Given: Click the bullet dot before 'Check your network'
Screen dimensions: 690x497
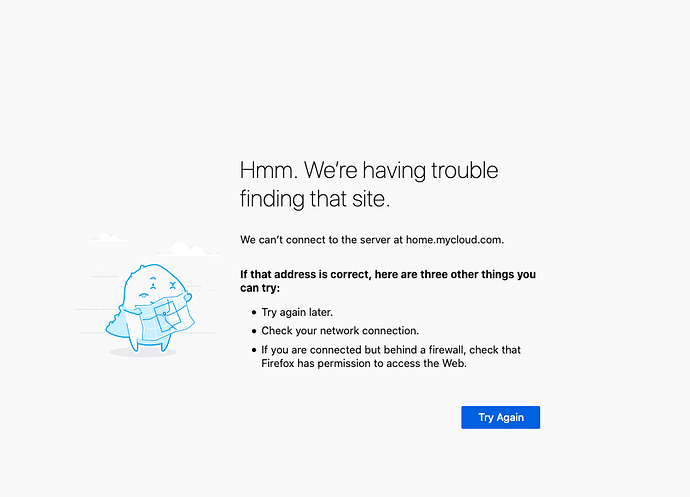Looking at the screenshot, I should 254,331.
